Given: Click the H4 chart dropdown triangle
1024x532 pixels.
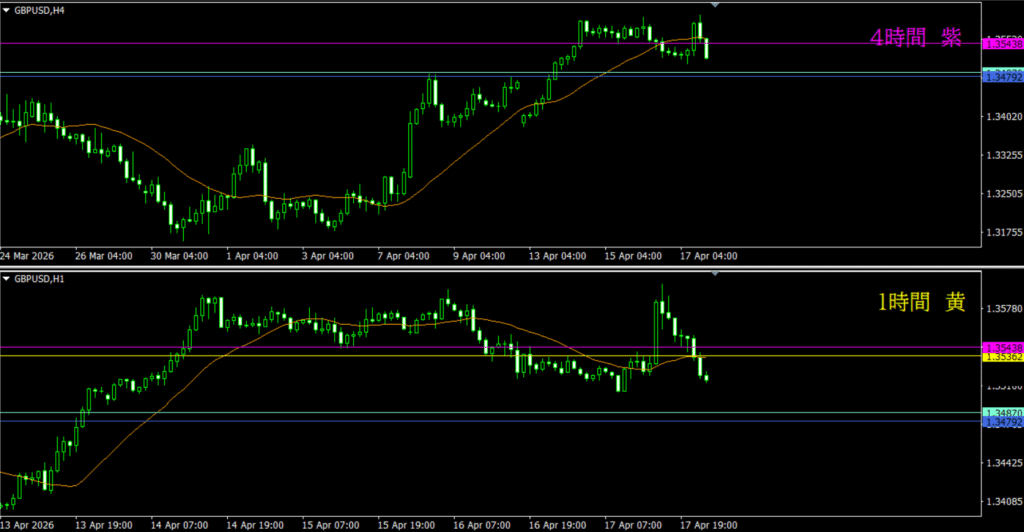Looking at the screenshot, I should tap(7, 8).
